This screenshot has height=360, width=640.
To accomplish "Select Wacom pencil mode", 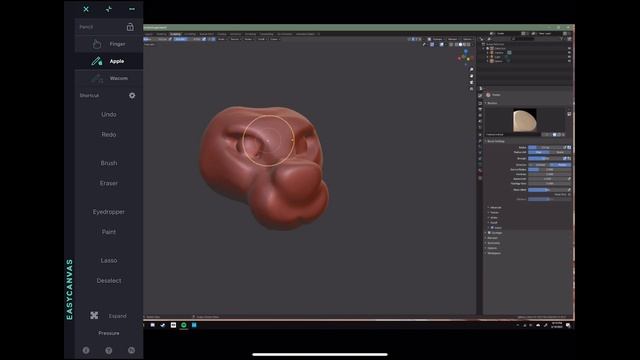I will (109, 78).
